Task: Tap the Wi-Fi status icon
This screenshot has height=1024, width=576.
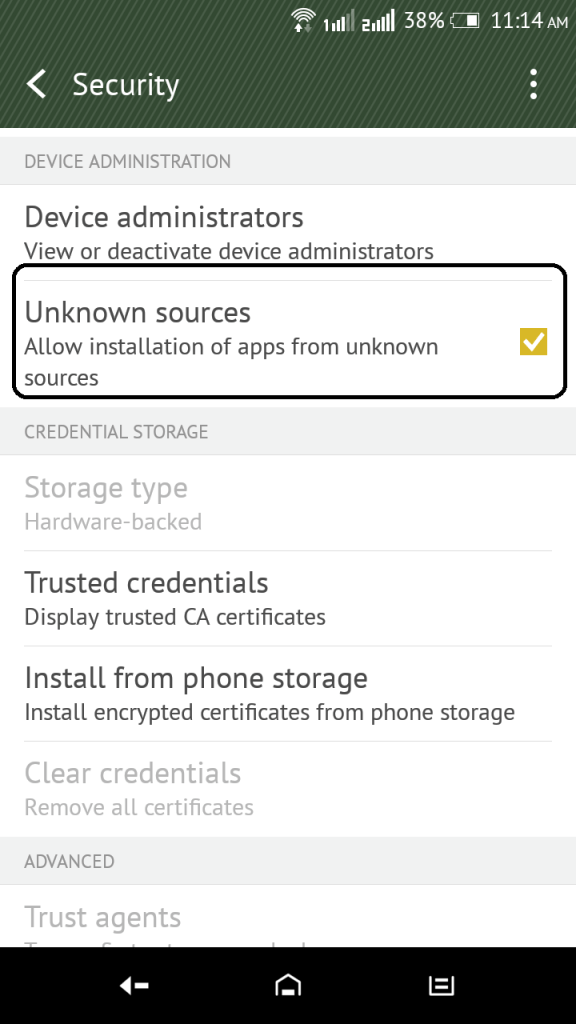Action: (303, 20)
